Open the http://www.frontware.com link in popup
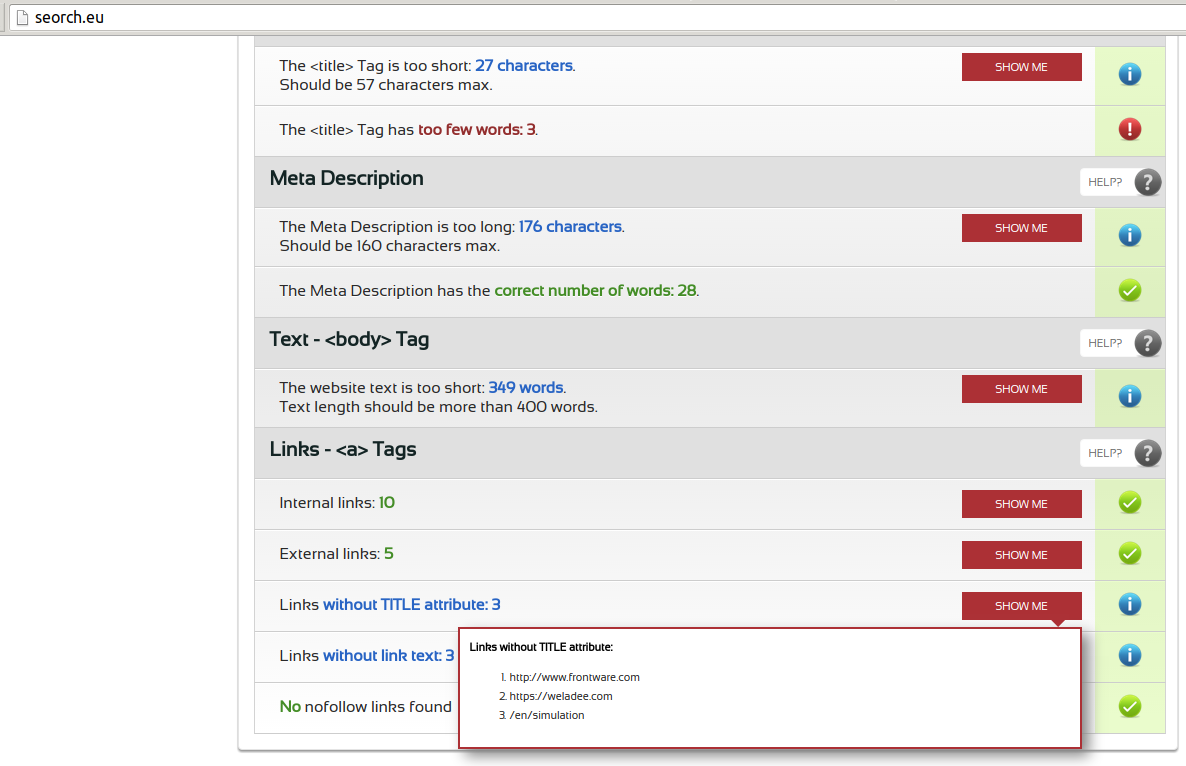This screenshot has height=766, width=1186. (574, 677)
